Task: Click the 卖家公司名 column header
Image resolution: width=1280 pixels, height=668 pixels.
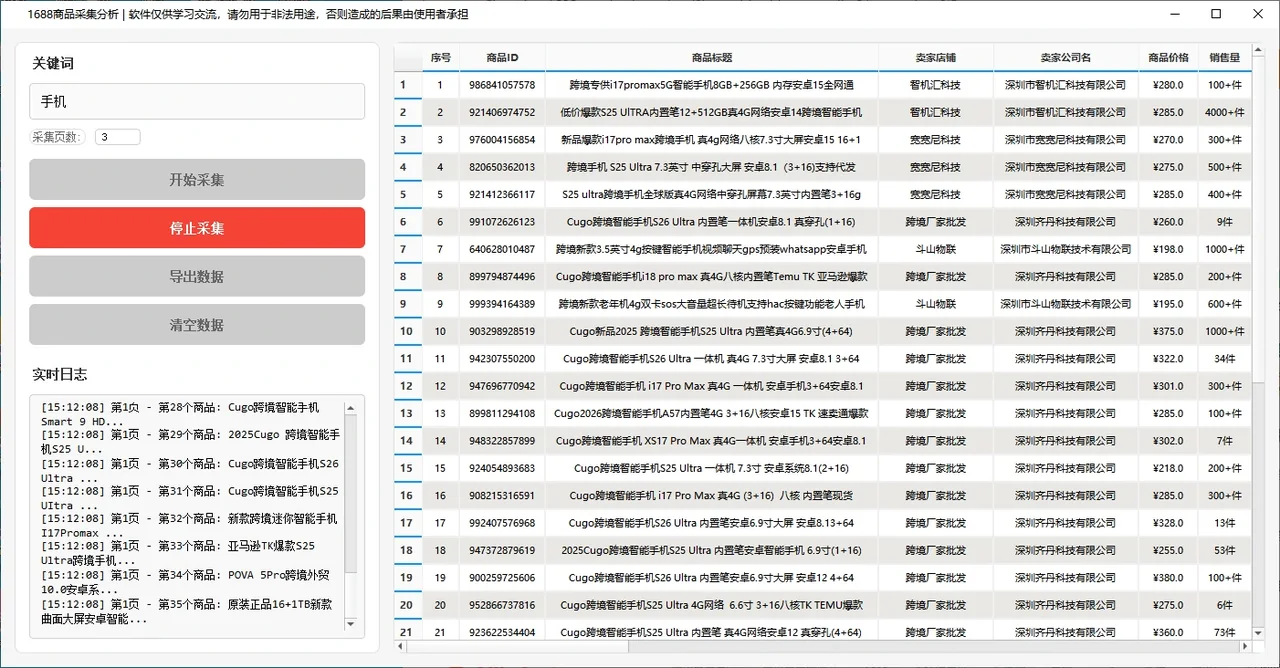Action: [1066, 57]
